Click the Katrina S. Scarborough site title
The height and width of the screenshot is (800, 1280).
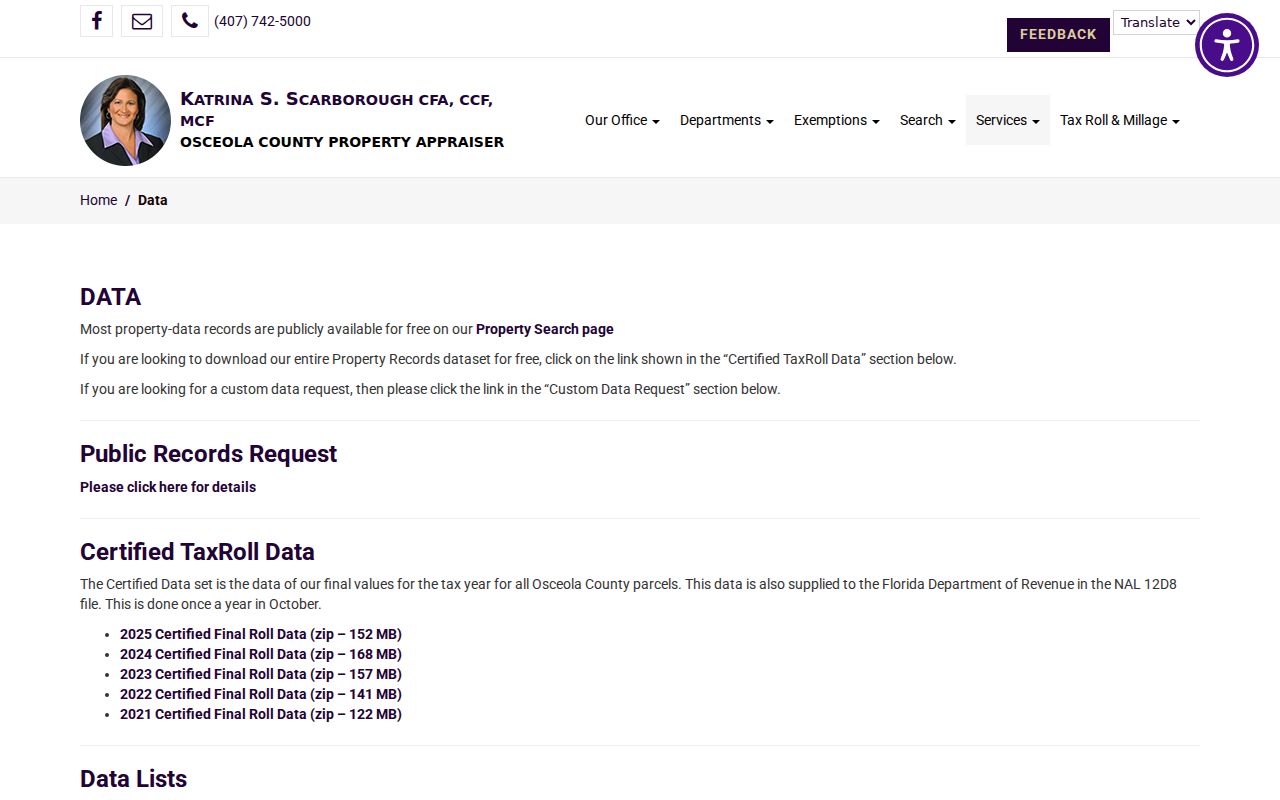click(x=342, y=120)
